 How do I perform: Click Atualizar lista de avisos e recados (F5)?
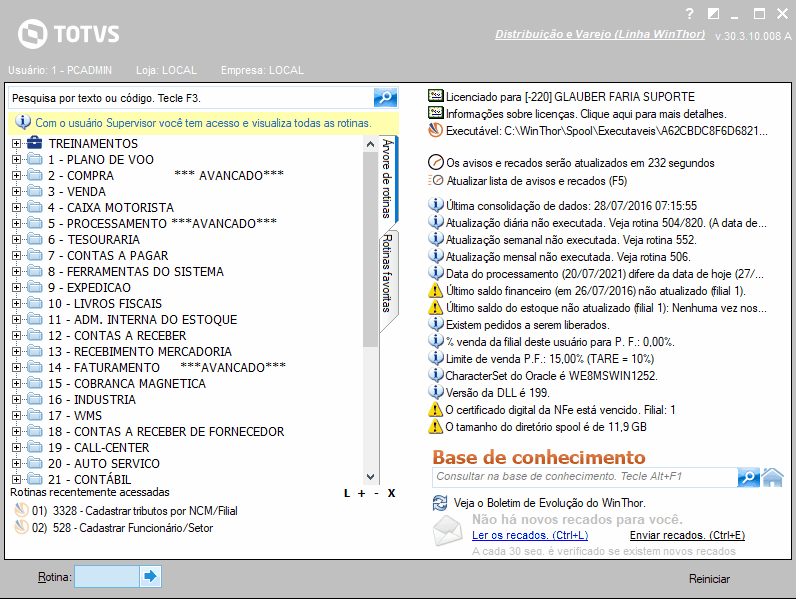537,181
